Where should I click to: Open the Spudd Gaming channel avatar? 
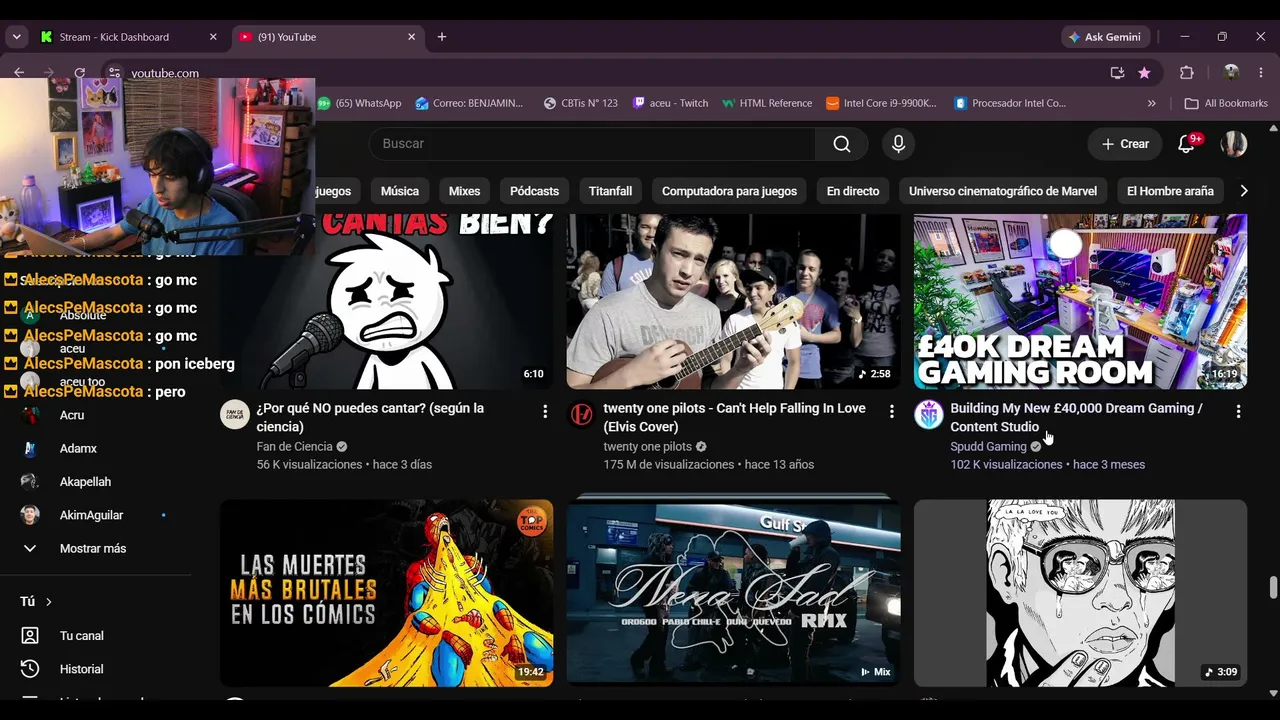929,414
